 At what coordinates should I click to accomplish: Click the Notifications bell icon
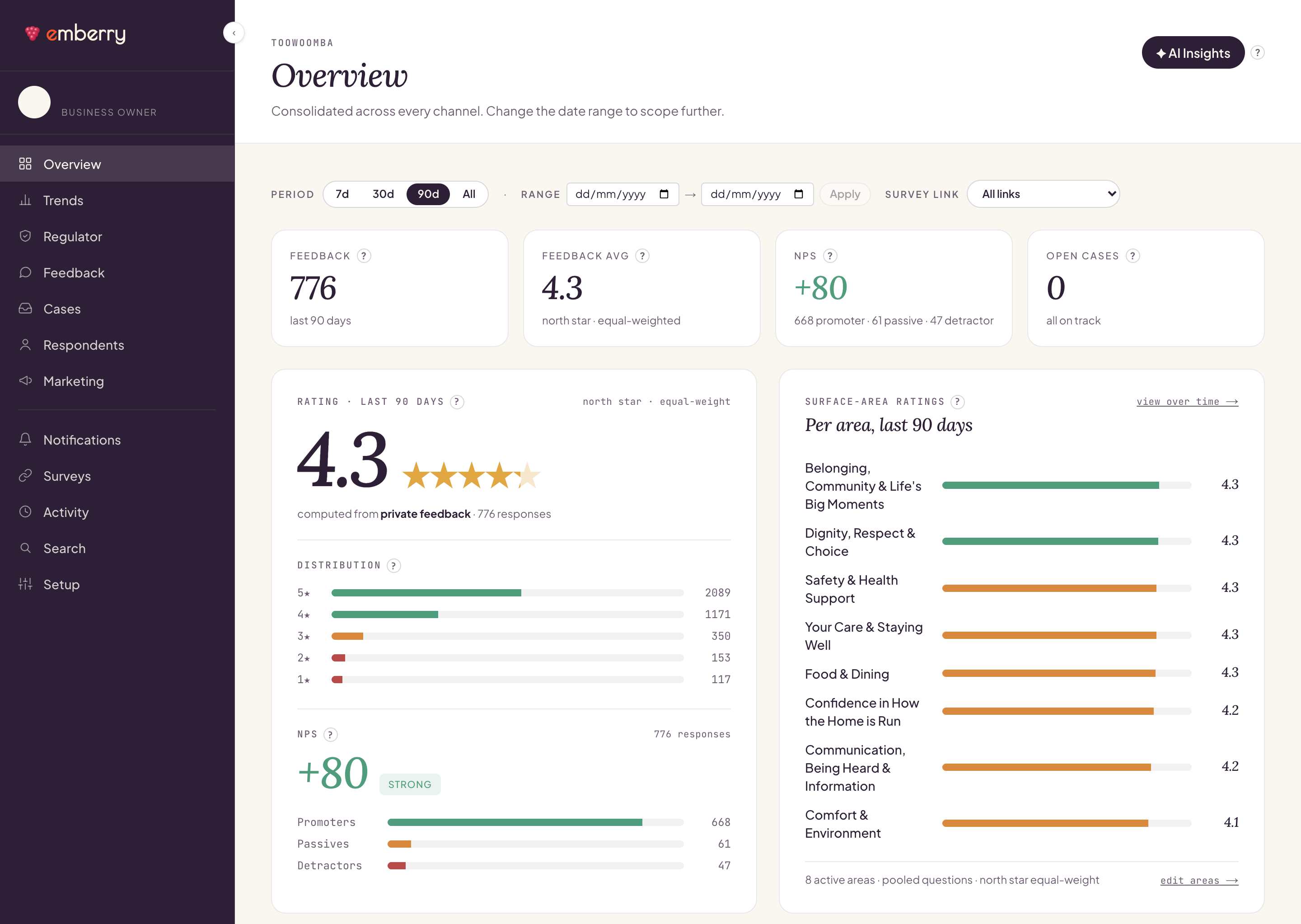25,439
